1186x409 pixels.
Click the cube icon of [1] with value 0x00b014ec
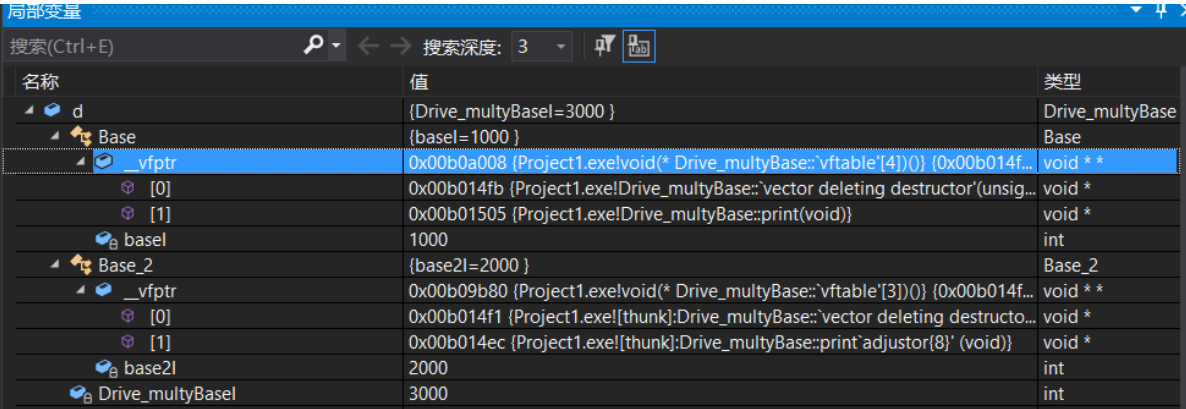[x=128, y=342]
